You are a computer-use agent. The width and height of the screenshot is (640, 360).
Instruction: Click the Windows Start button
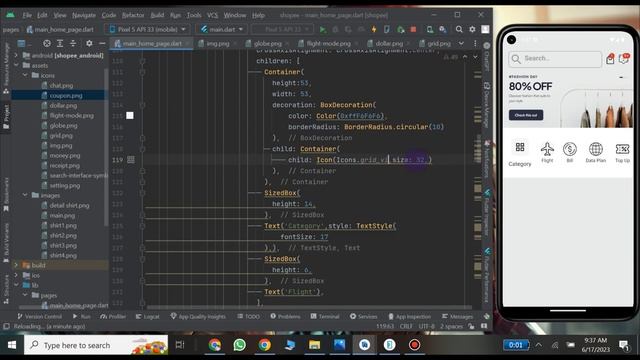pyautogui.click(x=12, y=345)
